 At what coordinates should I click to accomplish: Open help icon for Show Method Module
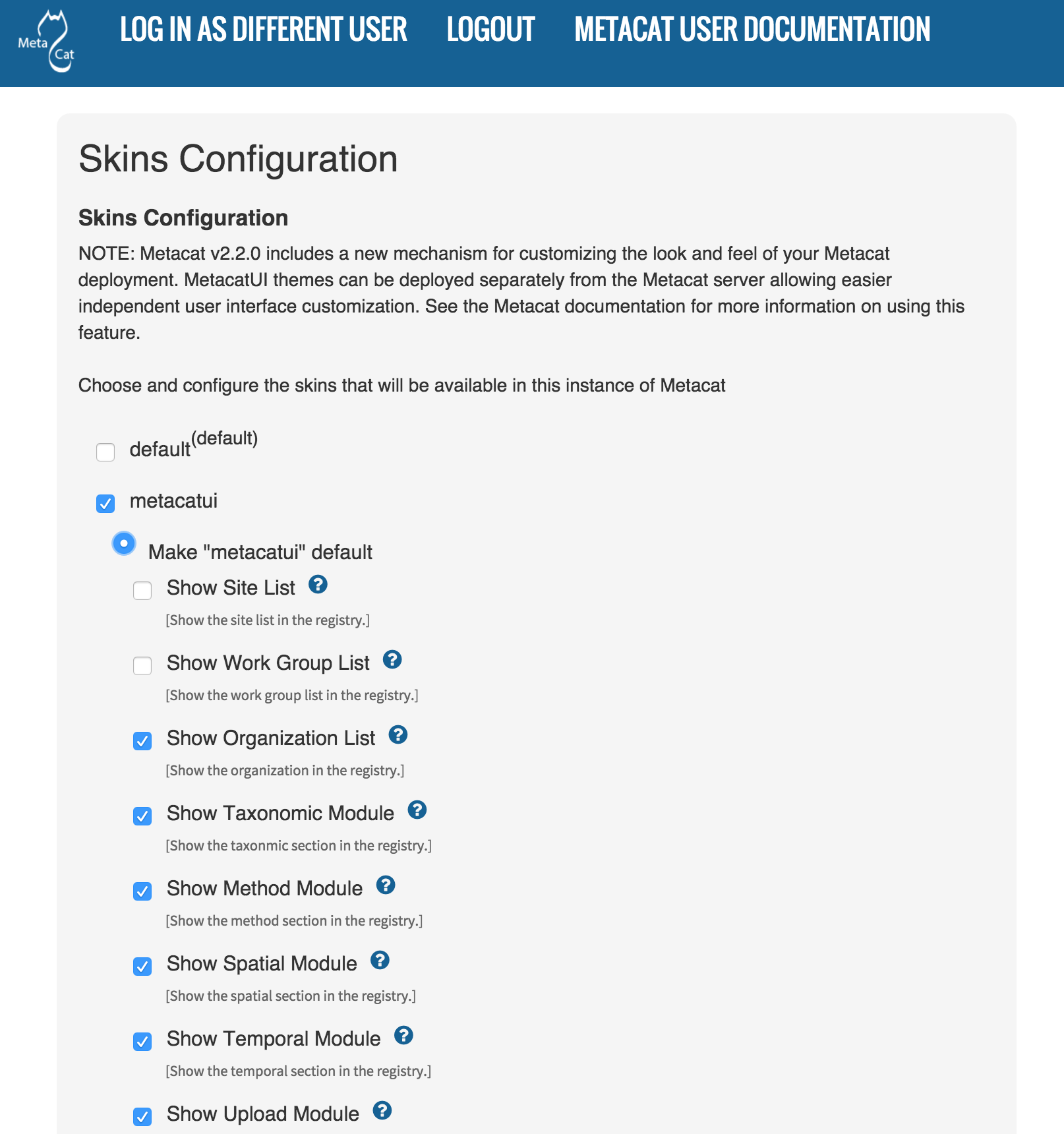coord(386,885)
